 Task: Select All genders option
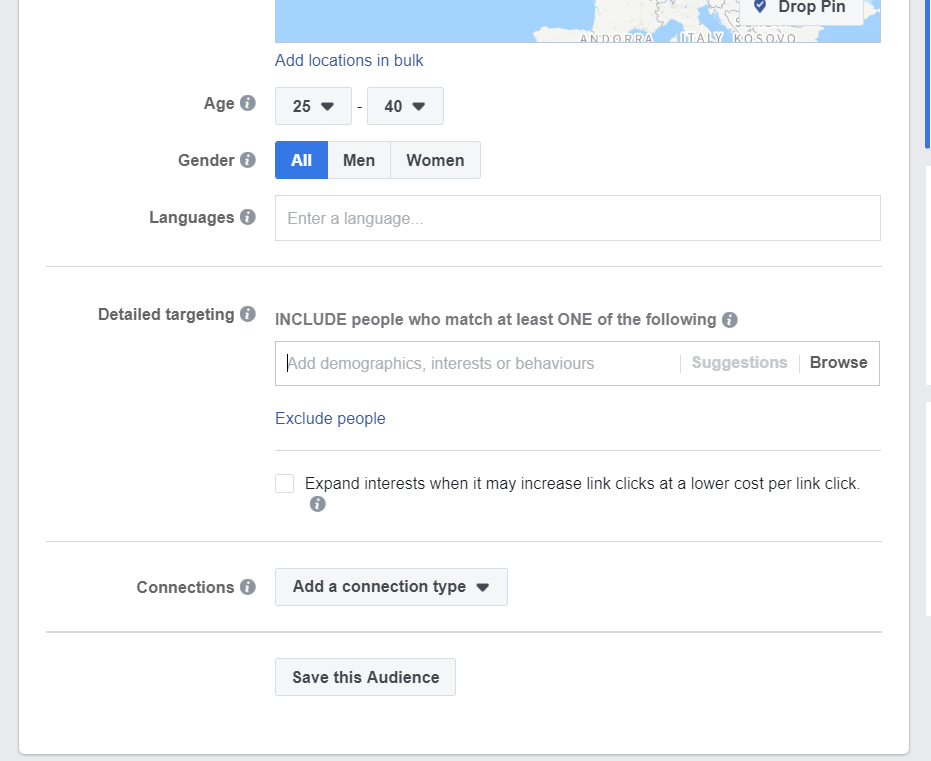tap(302, 160)
